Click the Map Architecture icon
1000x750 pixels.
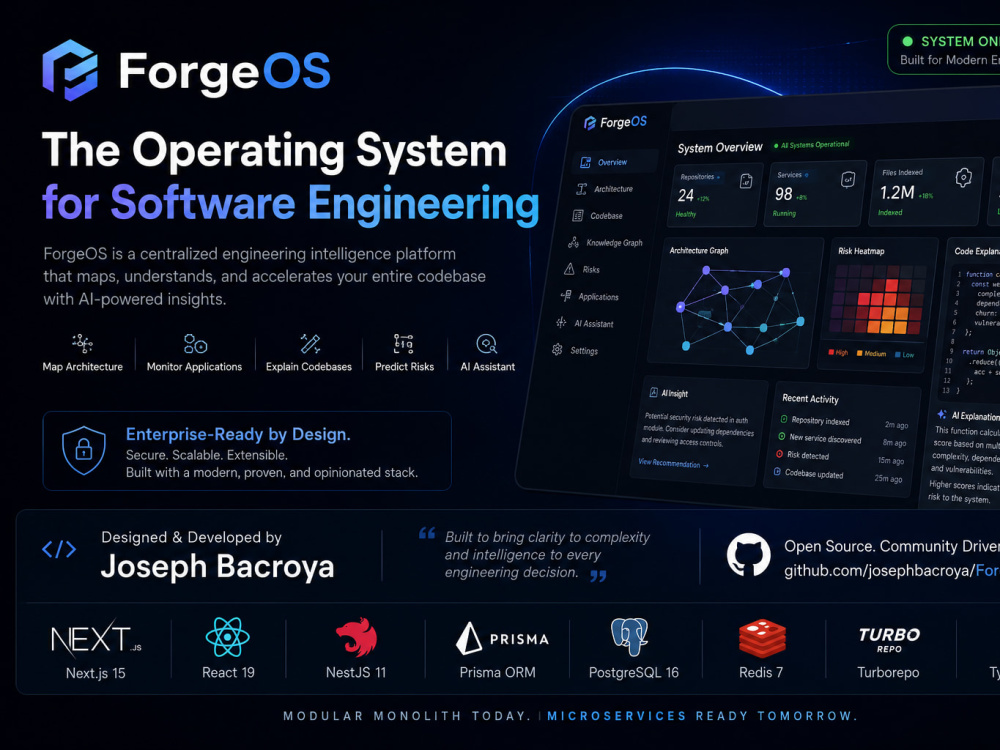coord(82,343)
